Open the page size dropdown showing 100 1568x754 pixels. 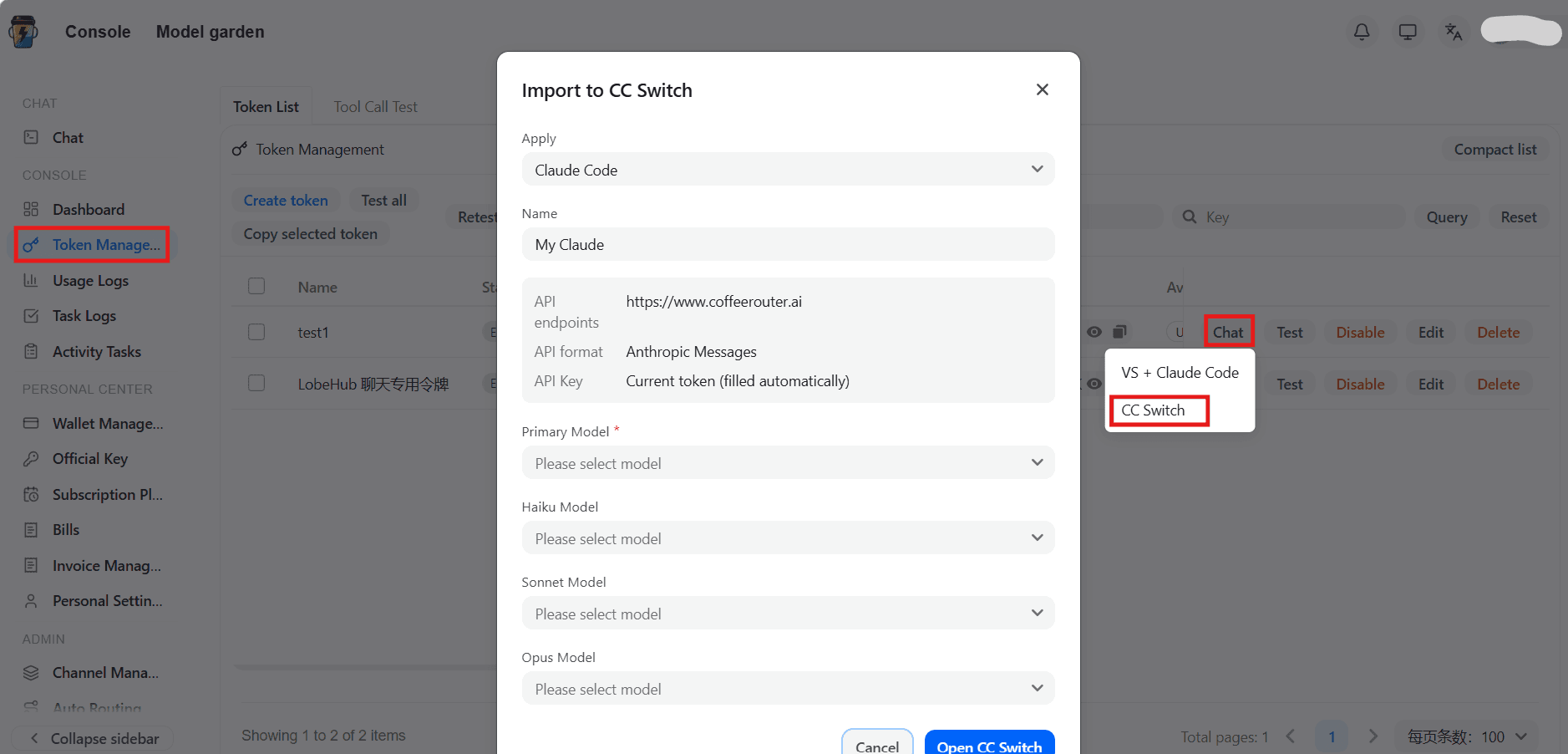(x=1468, y=736)
